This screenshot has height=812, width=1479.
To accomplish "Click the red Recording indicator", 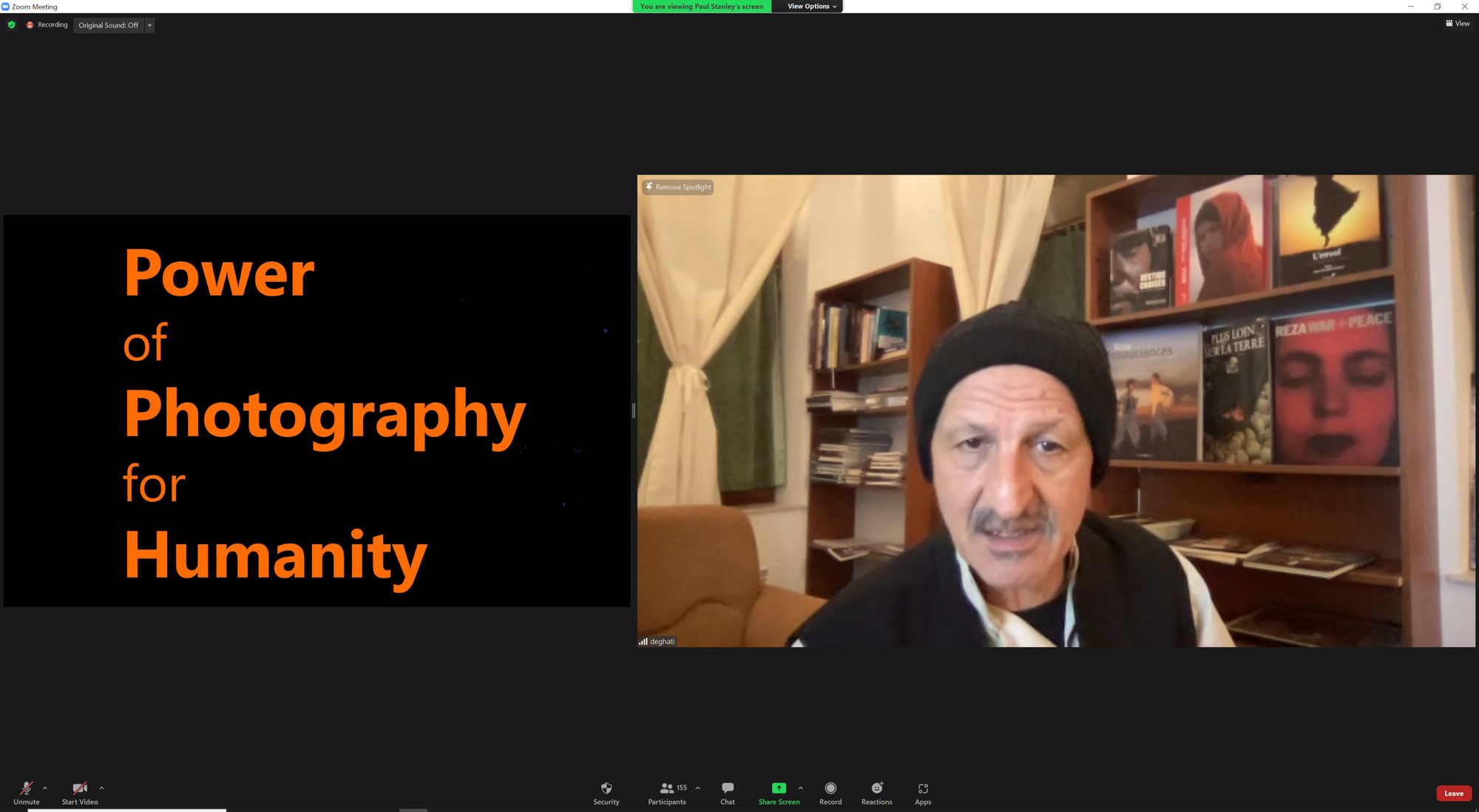I will click(x=47, y=24).
